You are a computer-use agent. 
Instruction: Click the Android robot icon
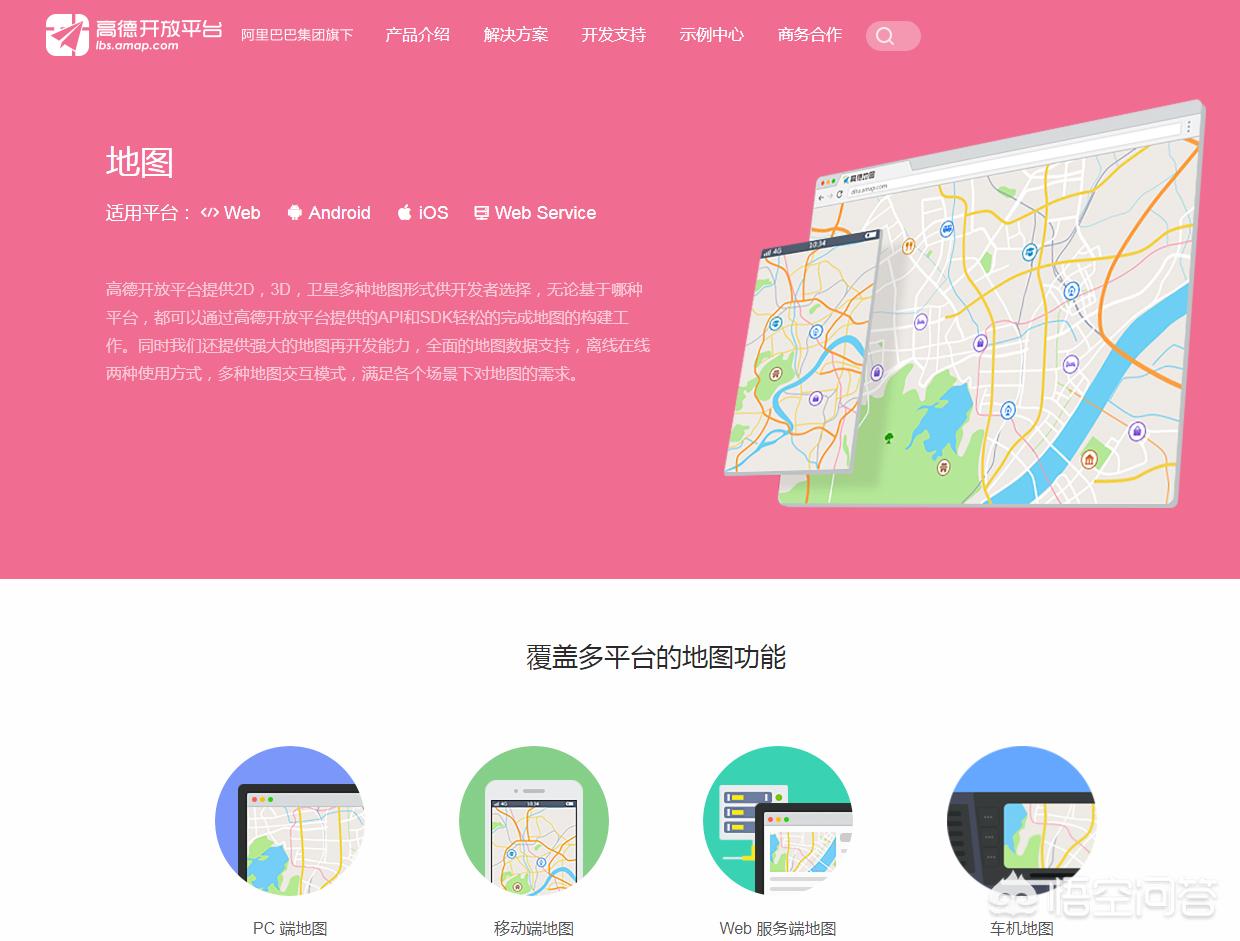[x=294, y=213]
